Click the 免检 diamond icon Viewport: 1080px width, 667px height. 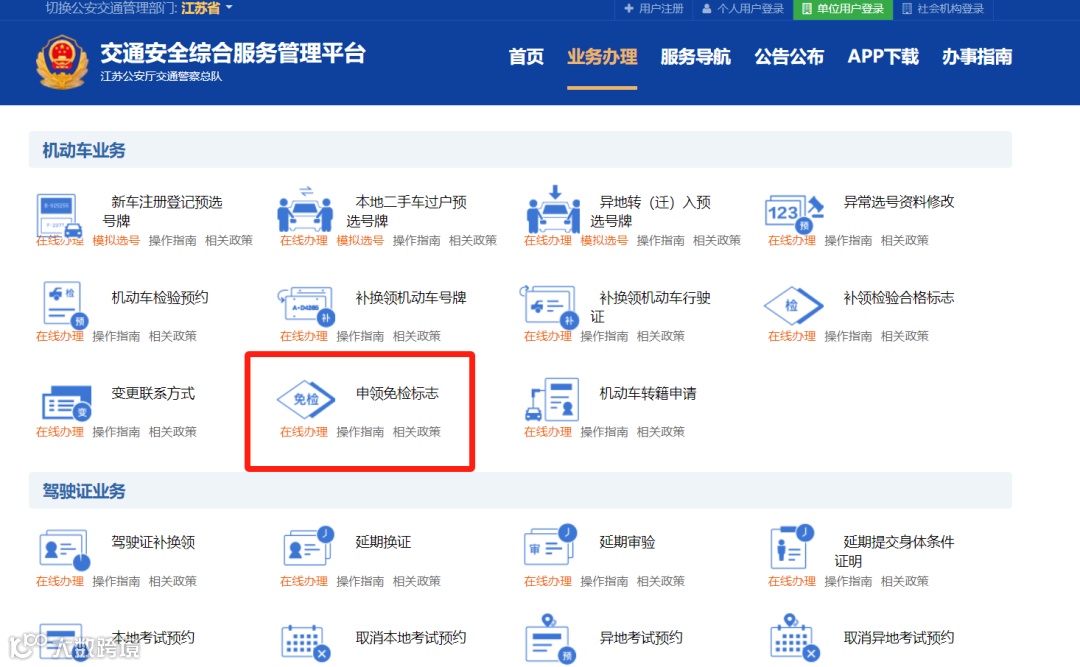coord(306,399)
